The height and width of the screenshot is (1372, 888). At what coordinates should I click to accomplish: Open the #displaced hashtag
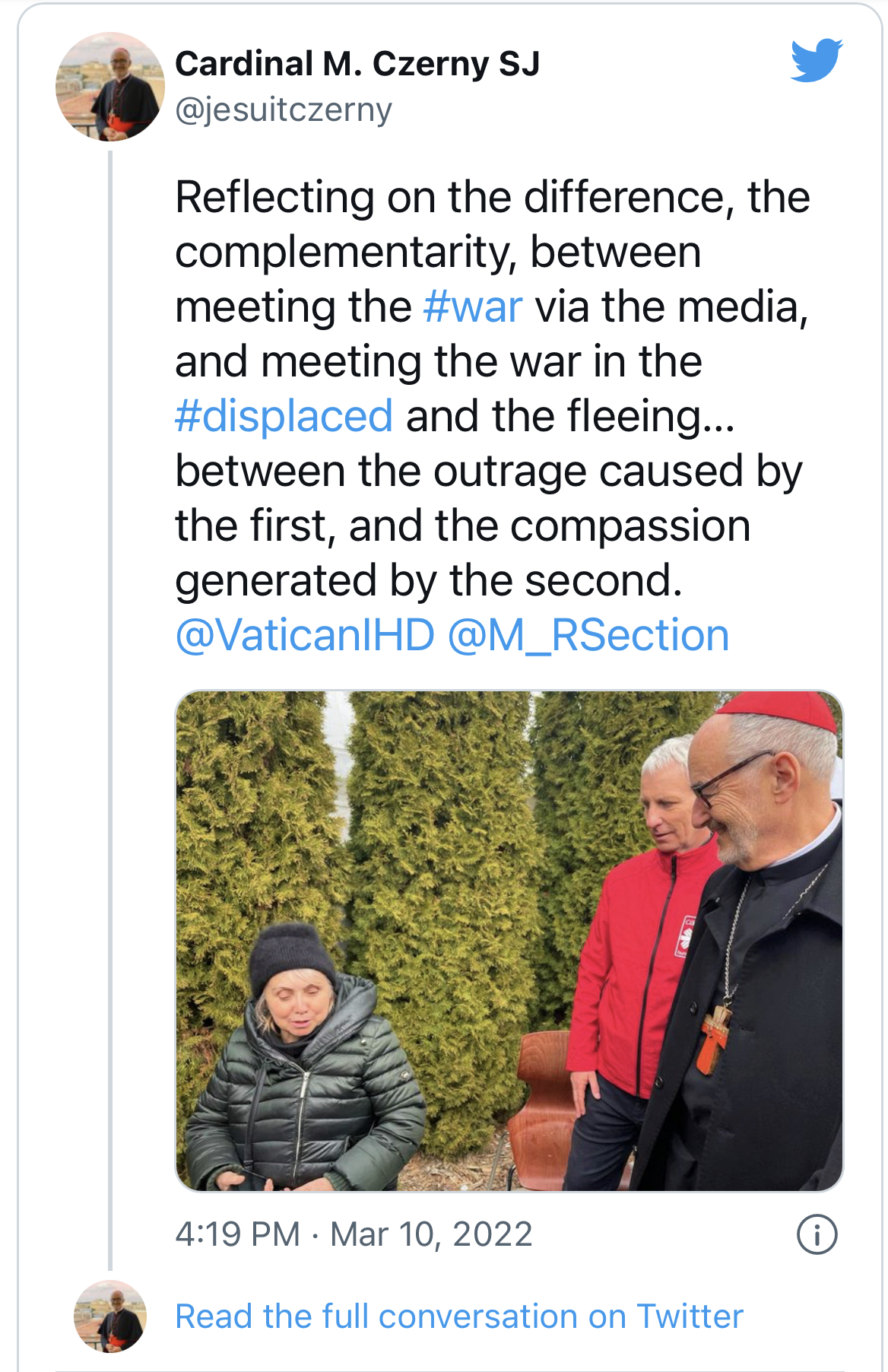pyautogui.click(x=284, y=416)
